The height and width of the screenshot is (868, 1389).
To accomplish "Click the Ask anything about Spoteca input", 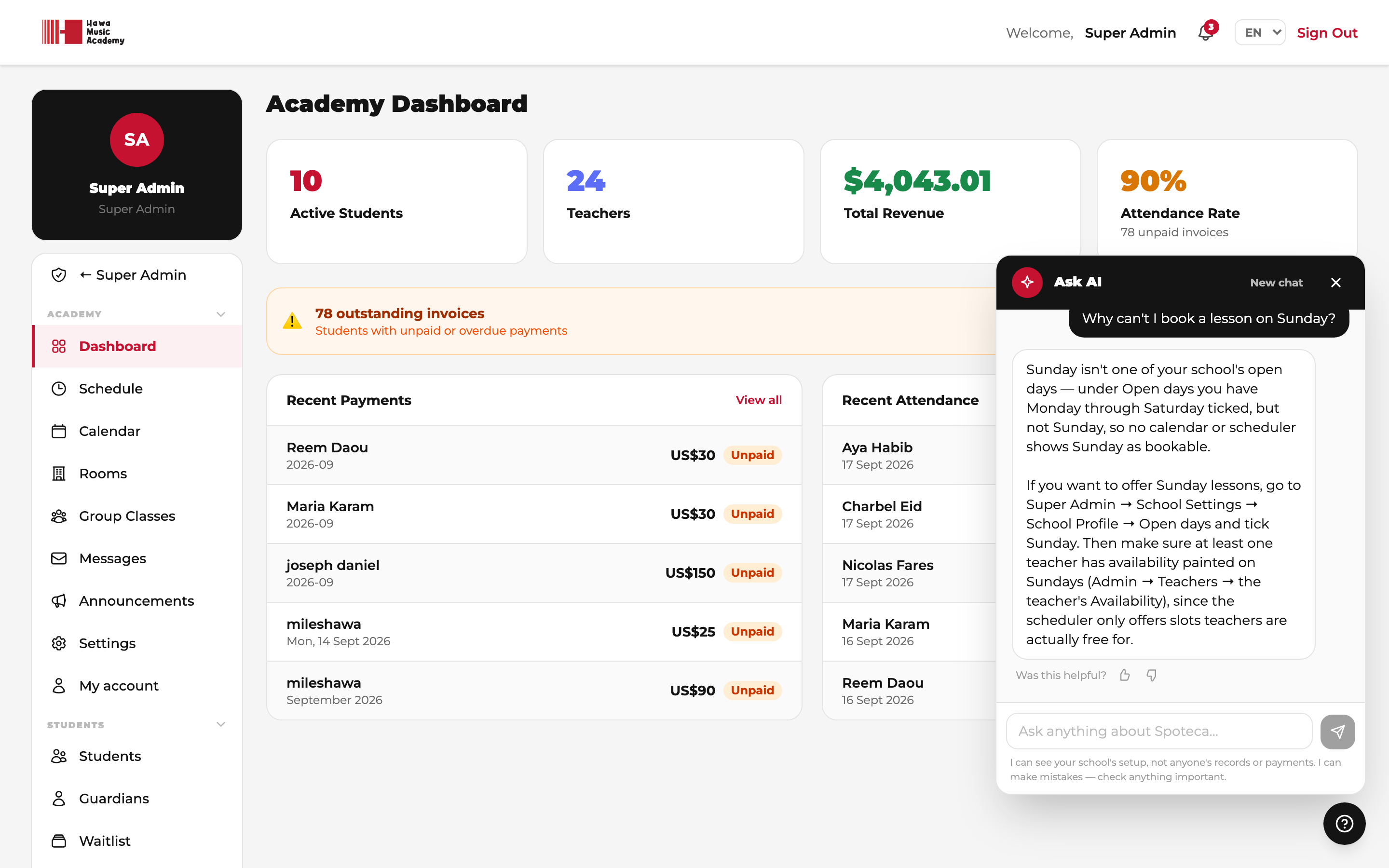I will (1159, 732).
